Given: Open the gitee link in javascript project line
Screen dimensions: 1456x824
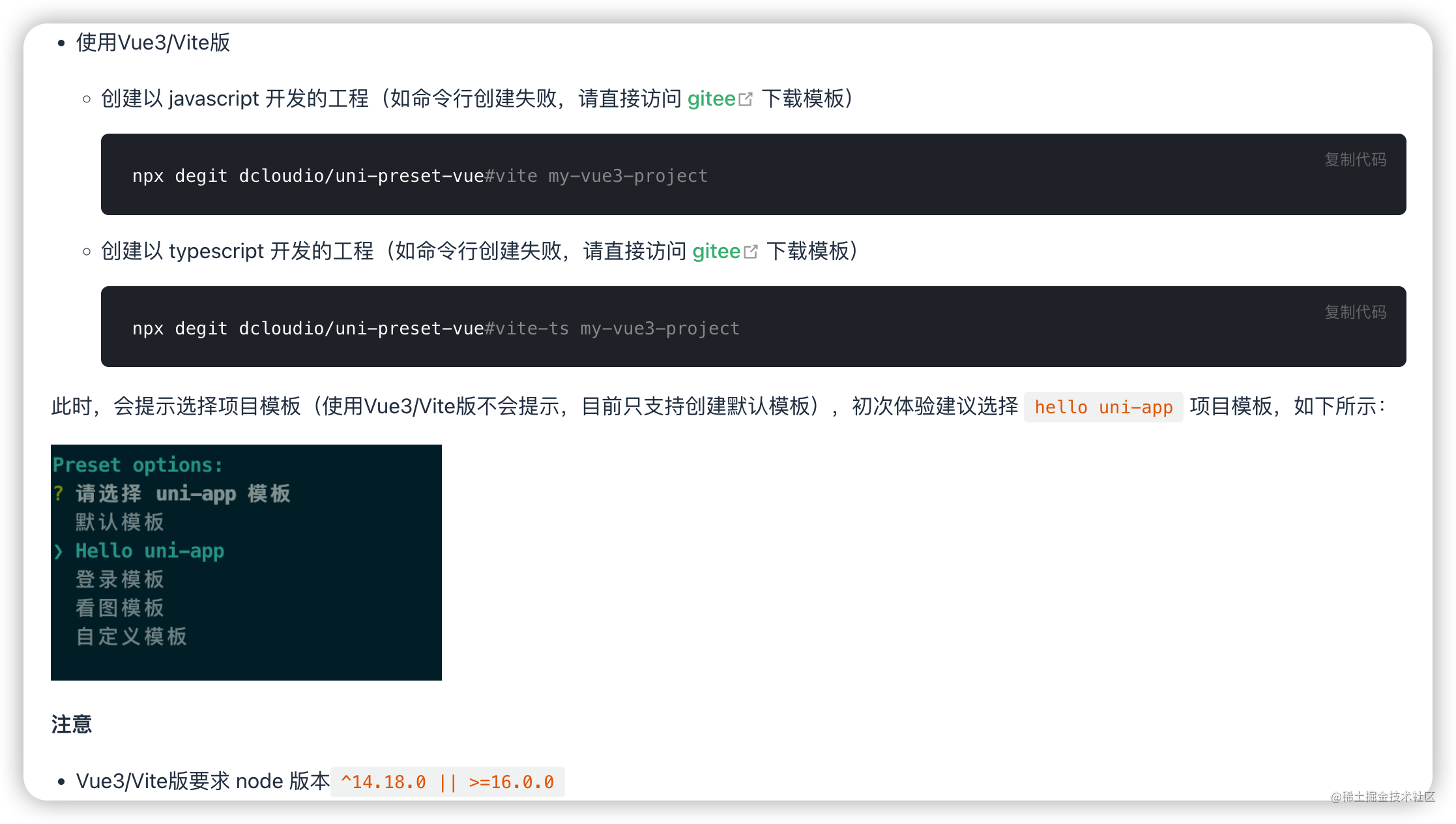Looking at the screenshot, I should [x=711, y=99].
